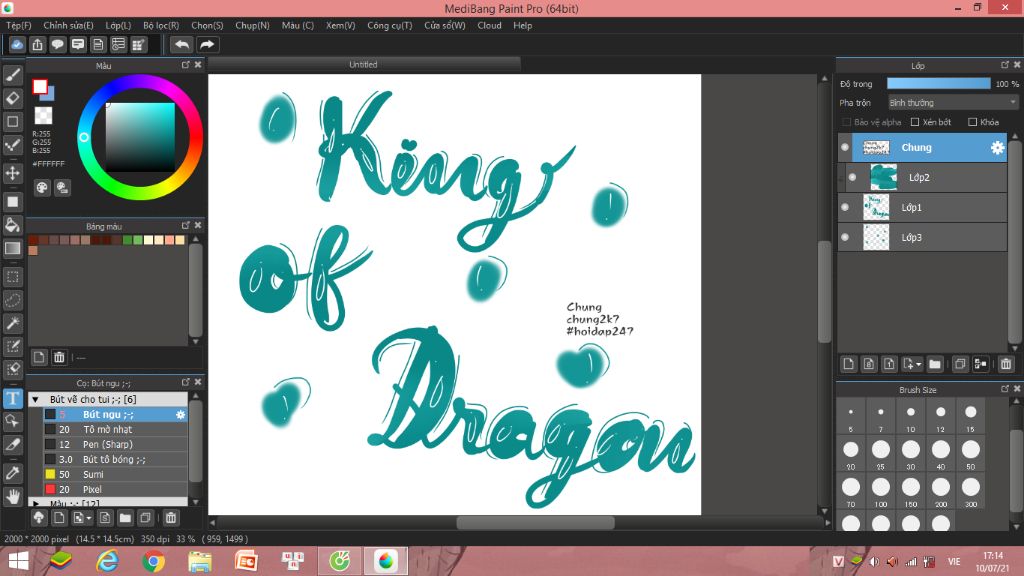The image size is (1024, 576).
Task: Click the Undo arrow
Action: click(182, 44)
